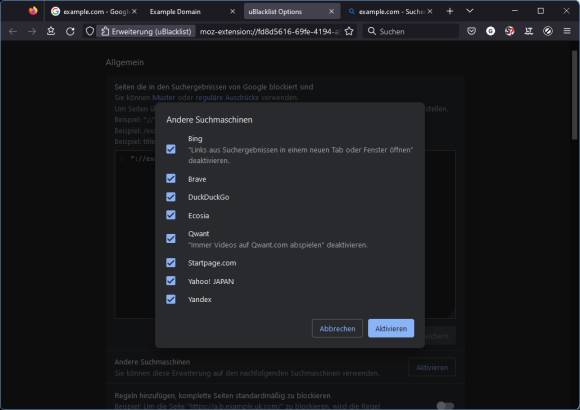Viewport: 580px width, 410px height.
Task: Click Abbrechen to cancel the dialog
Action: 337,329
